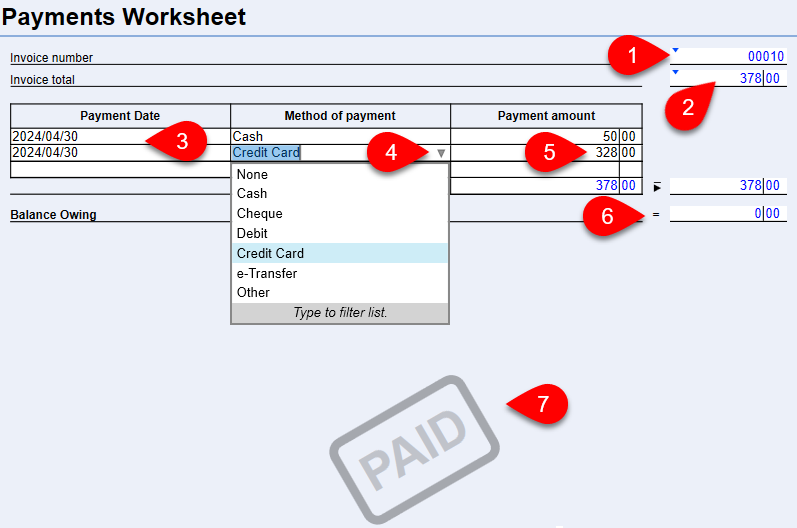The height and width of the screenshot is (528, 797).
Task: Click the Method of payment column header
Action: pos(340,116)
